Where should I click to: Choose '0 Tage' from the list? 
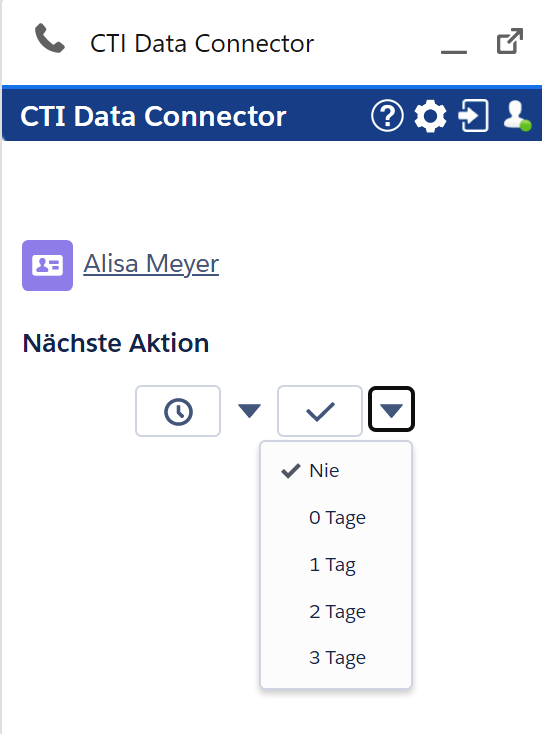[x=336, y=518]
